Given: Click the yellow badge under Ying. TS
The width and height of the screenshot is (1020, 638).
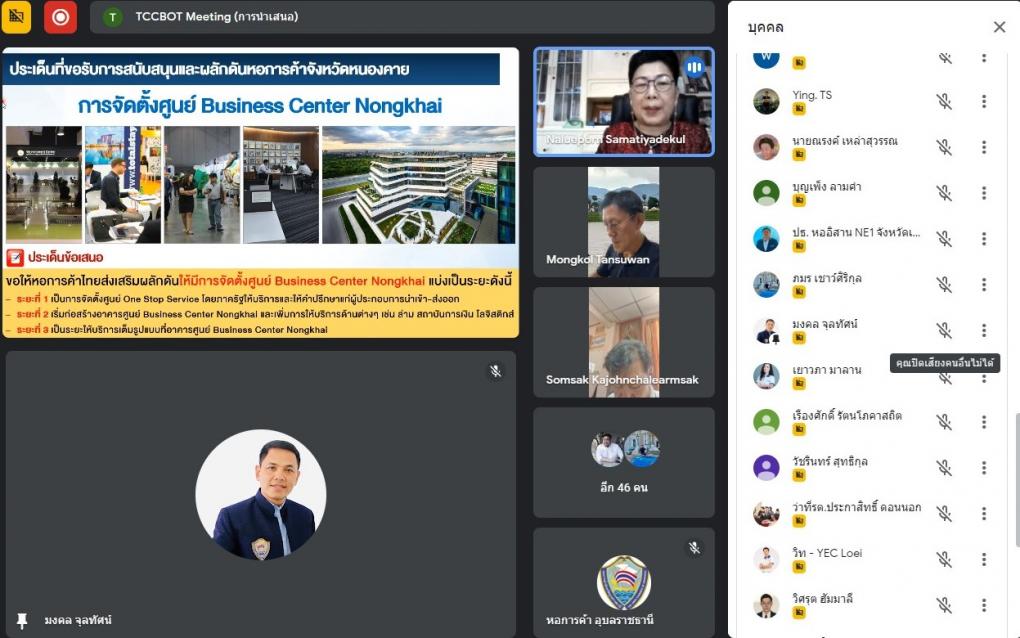Looking at the screenshot, I should [x=799, y=109].
